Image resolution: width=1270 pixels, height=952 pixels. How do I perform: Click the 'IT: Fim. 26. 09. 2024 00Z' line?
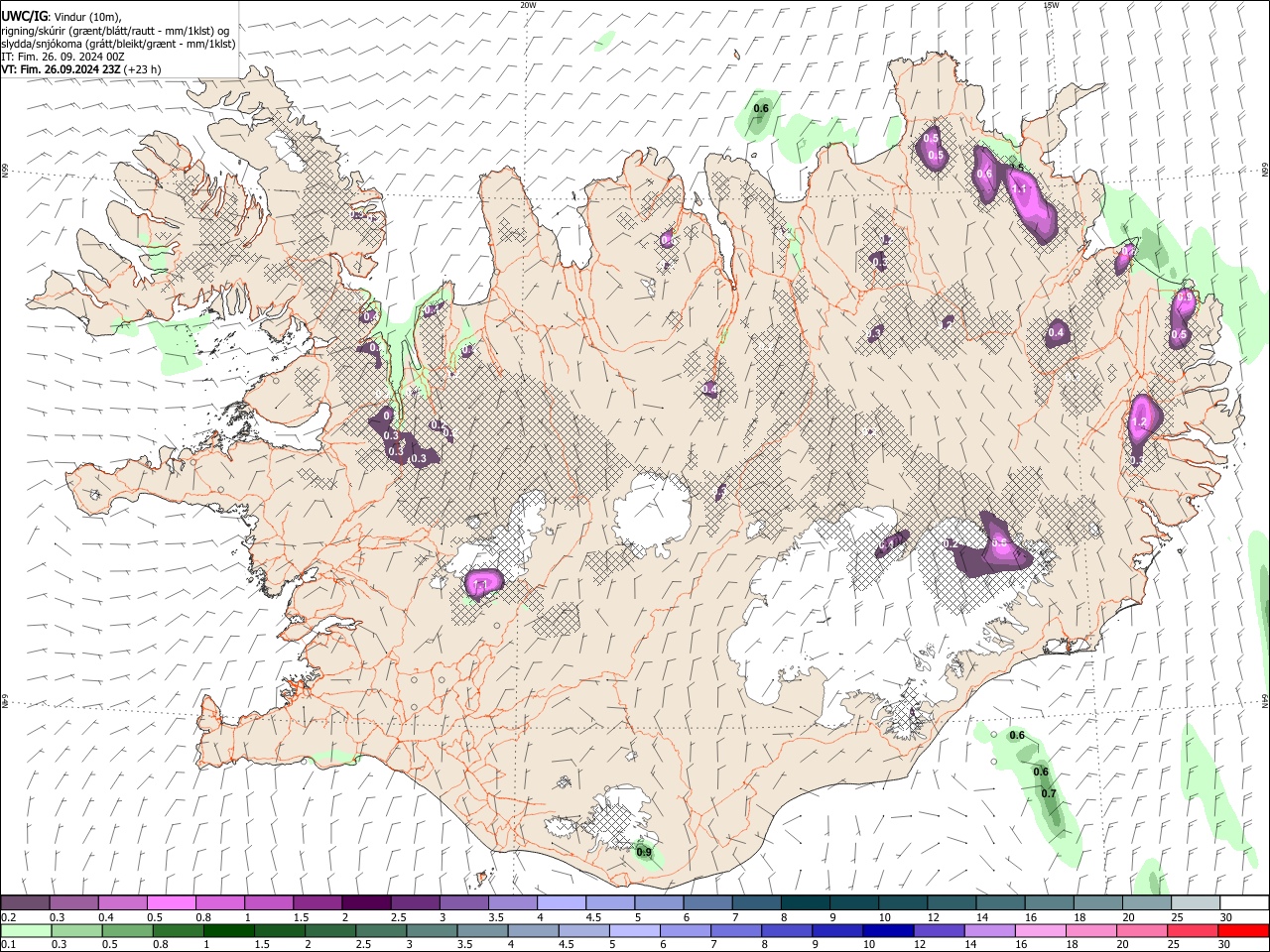tap(63, 57)
